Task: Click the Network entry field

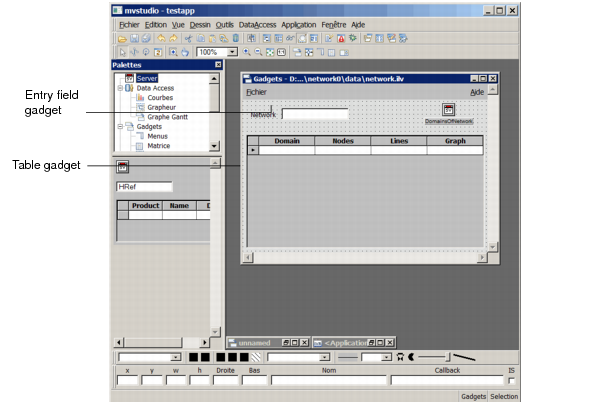Action: (314, 114)
